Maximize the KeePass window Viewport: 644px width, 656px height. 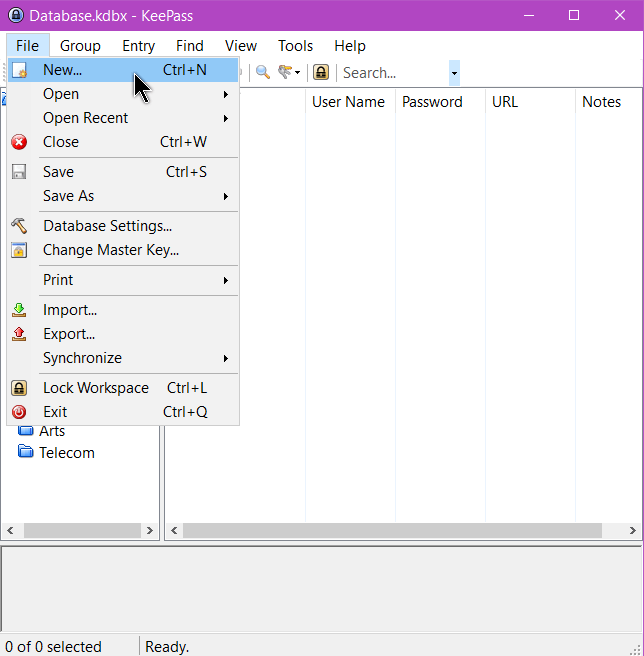click(x=574, y=15)
